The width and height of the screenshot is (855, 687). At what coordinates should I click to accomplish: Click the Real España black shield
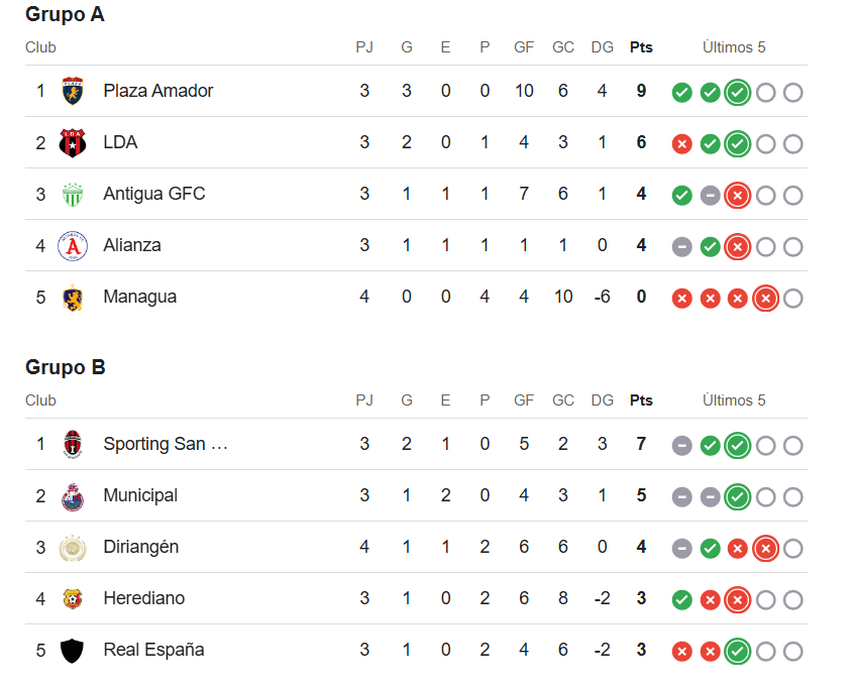[72, 651]
